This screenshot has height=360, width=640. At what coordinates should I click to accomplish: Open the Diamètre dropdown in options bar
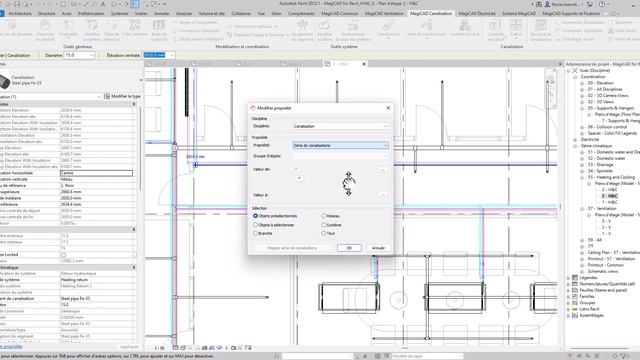(x=91, y=55)
